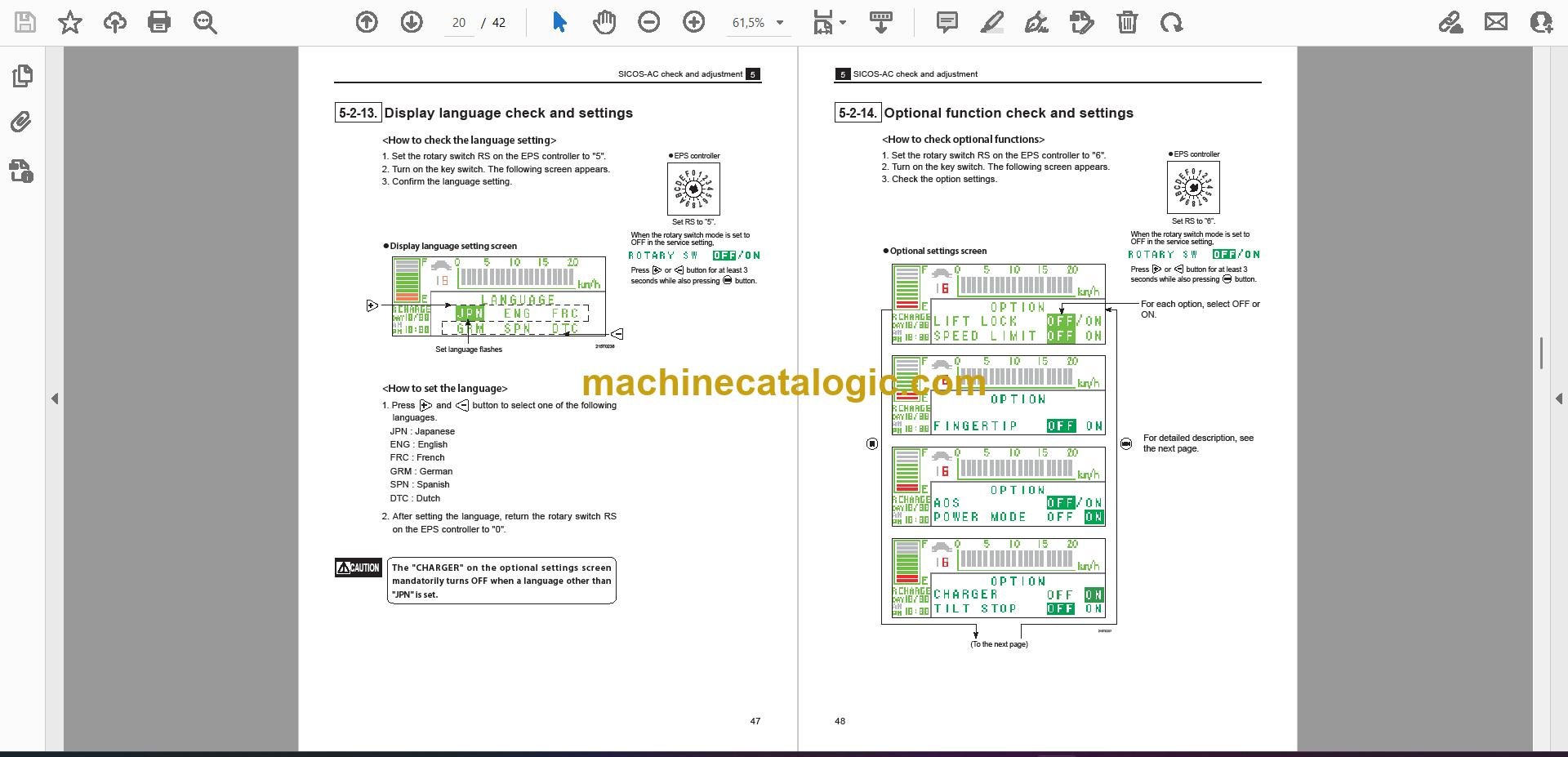The image size is (1568, 757).
Task: Activate the Hand pan tool
Action: (604, 22)
